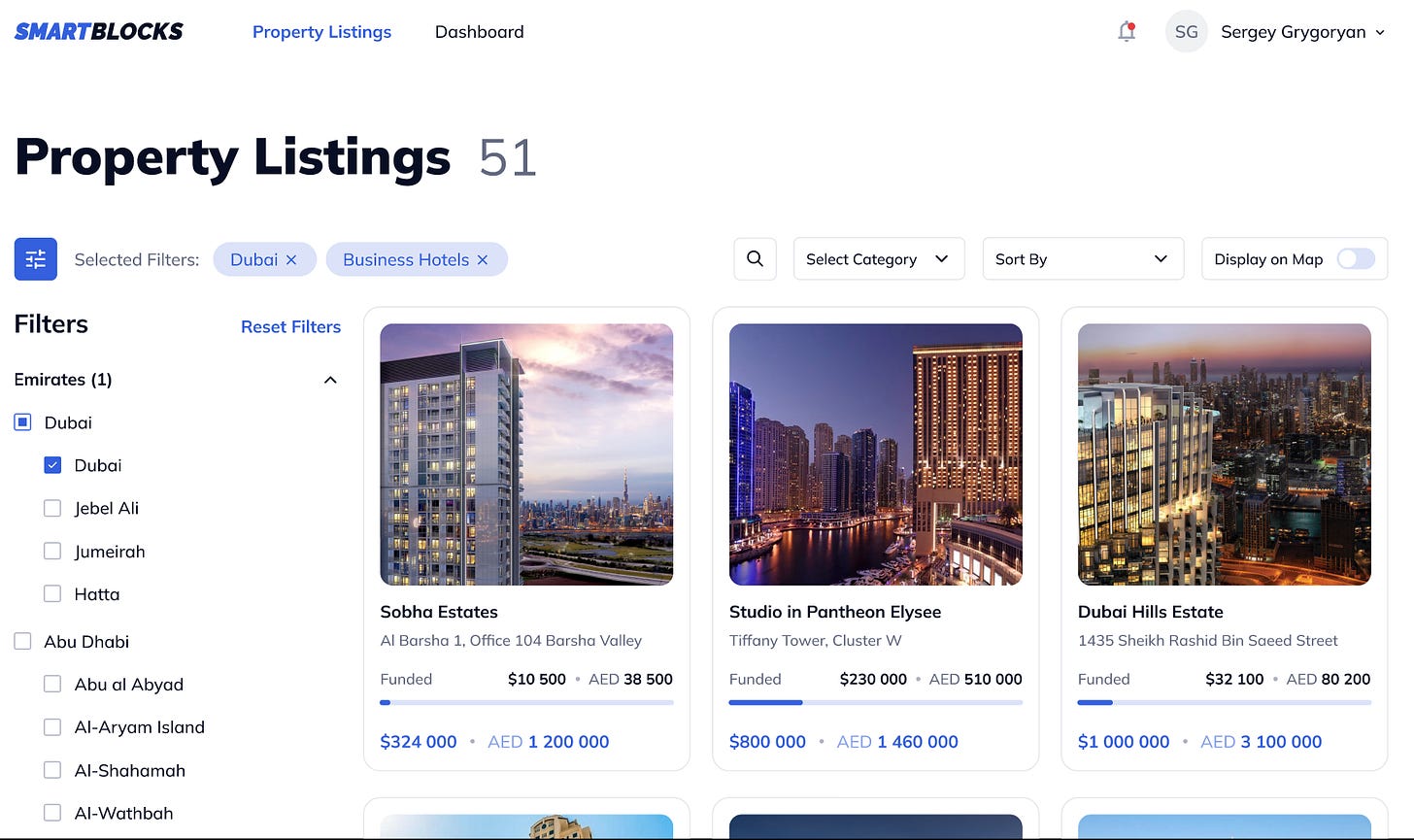This screenshot has height=840, width=1414.
Task: Click the AED 1 460 000 price
Action: click(x=897, y=742)
